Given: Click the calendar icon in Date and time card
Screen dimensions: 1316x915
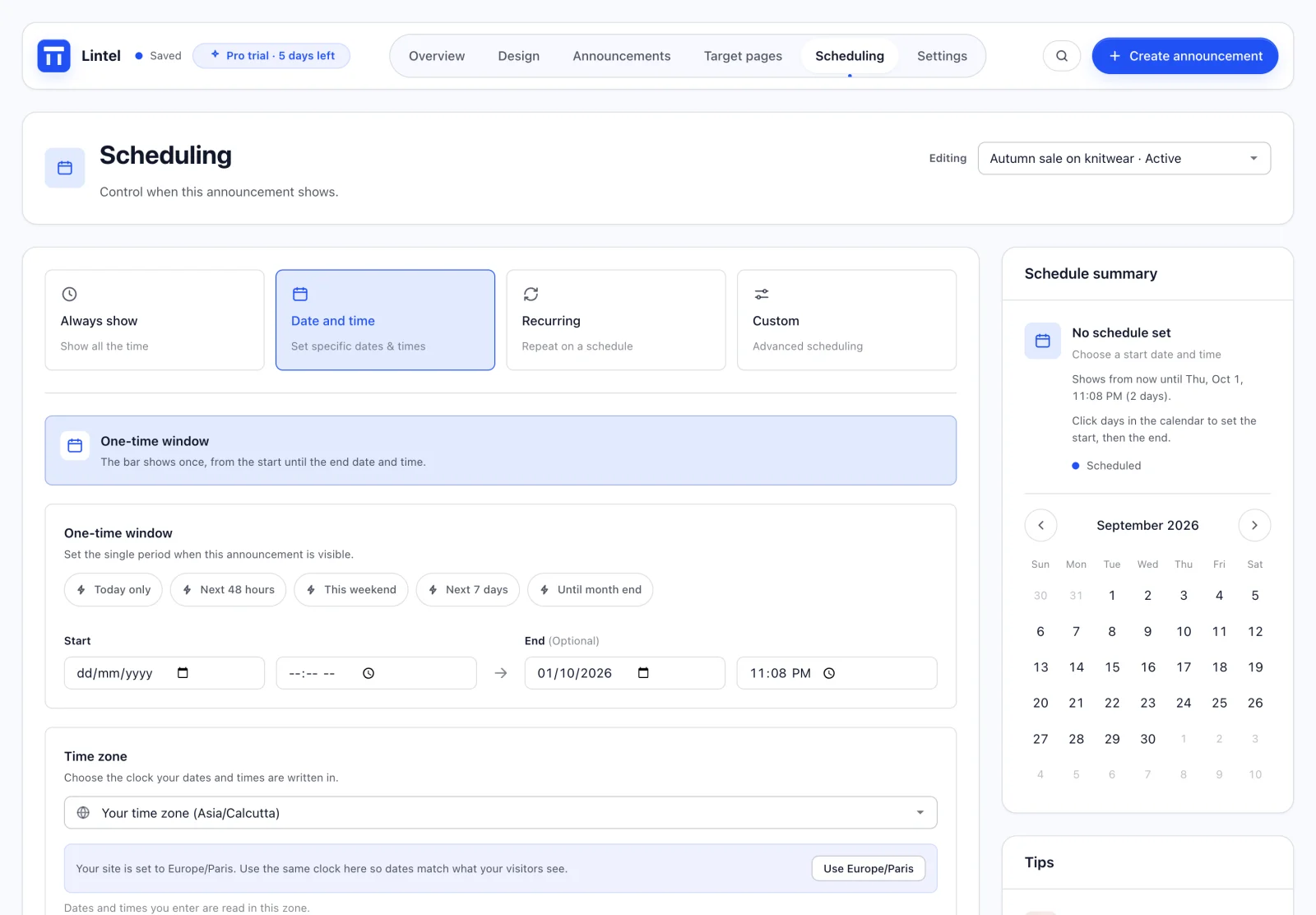Looking at the screenshot, I should tap(300, 294).
